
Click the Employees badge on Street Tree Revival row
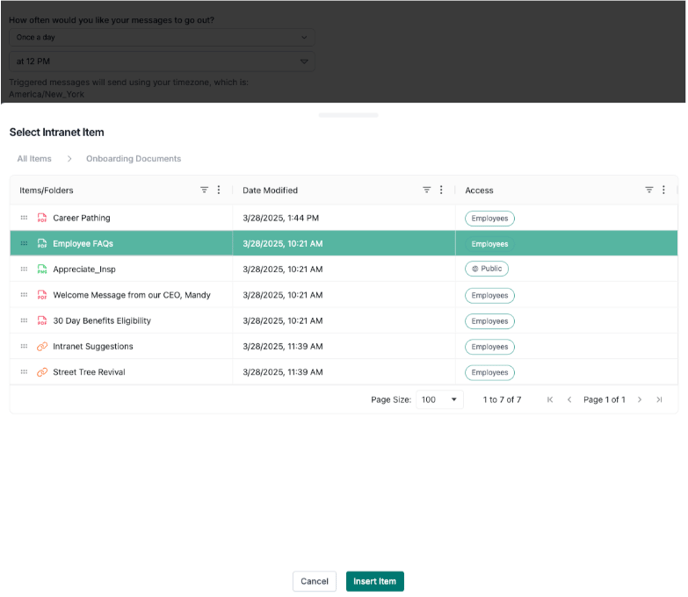[490, 372]
